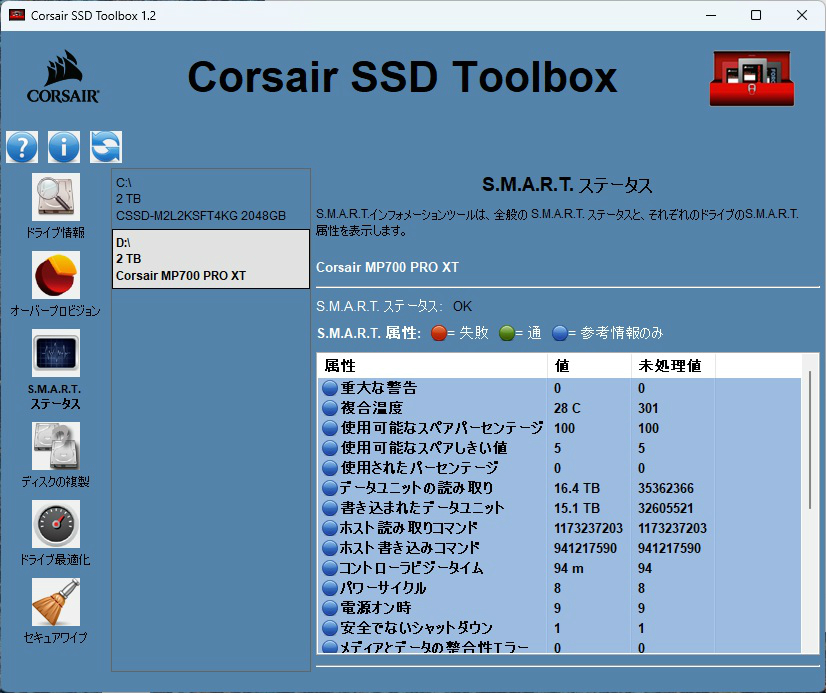Open ドライブ最適化 gauge icon
The image size is (826, 693).
point(56,524)
